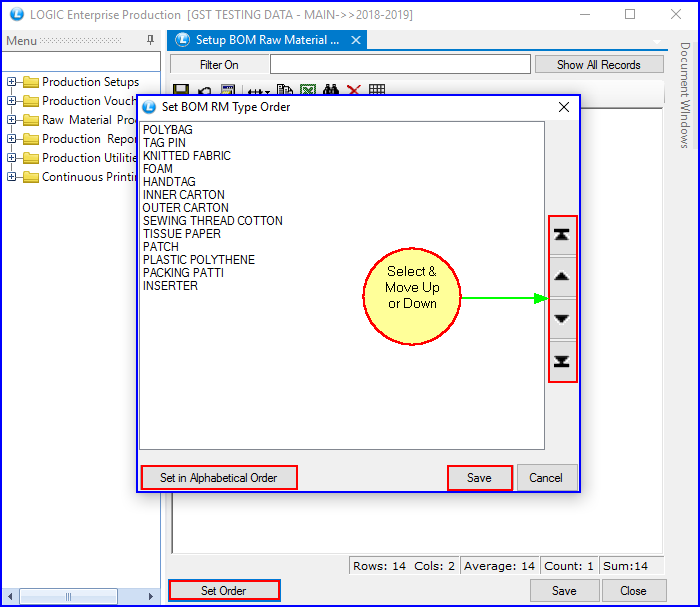Switch to Setup BOM Raw Material tab
This screenshot has width=700, height=607.
click(267, 40)
